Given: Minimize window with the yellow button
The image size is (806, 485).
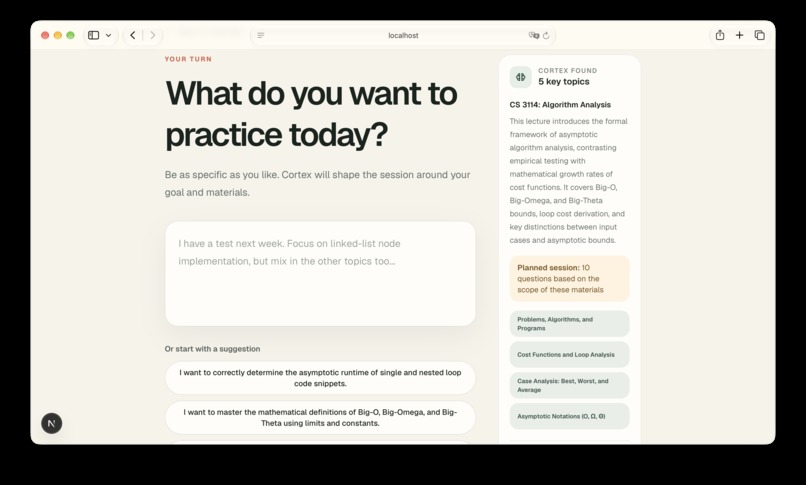Looking at the screenshot, I should tap(58, 35).
